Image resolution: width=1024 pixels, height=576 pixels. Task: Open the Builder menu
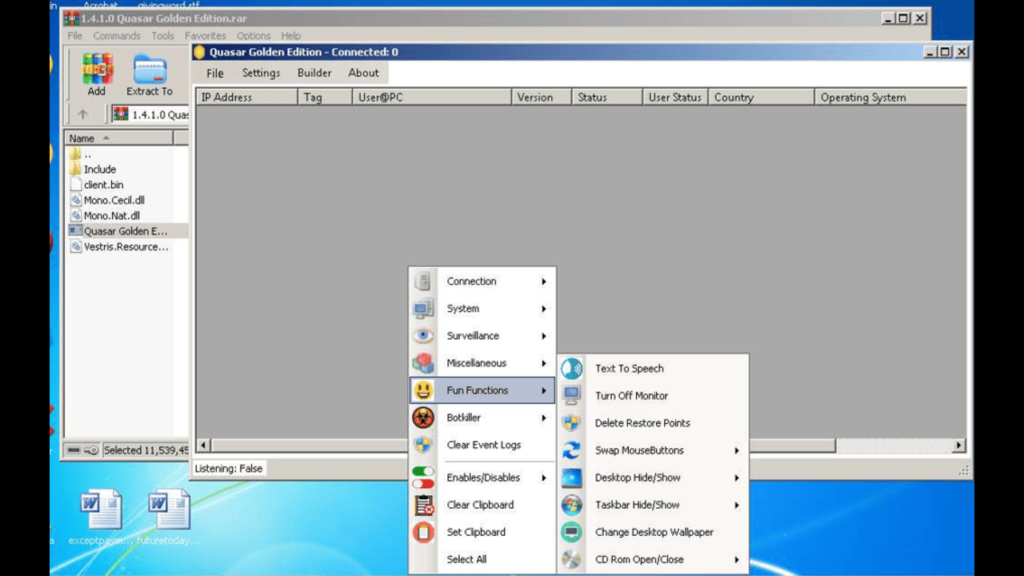314,73
